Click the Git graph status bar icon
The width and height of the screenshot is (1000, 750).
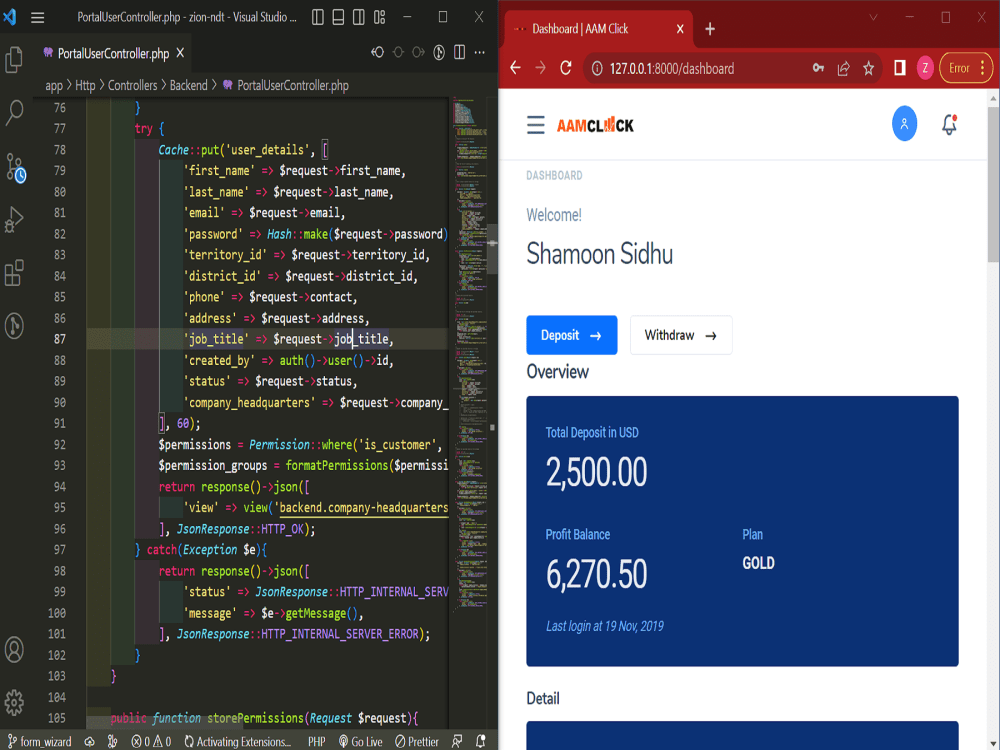(x=113, y=742)
